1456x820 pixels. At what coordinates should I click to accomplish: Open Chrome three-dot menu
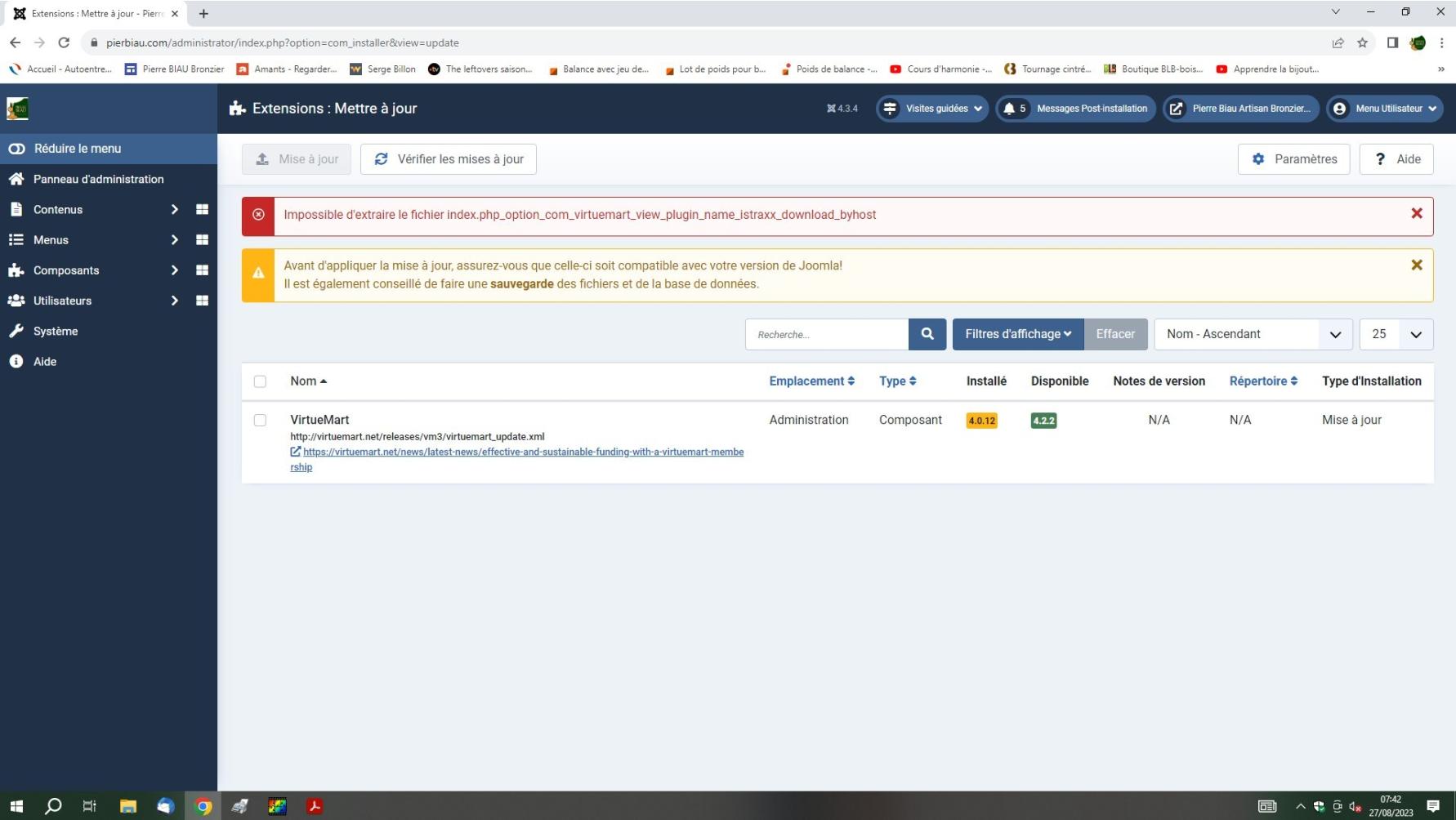pyautogui.click(x=1442, y=42)
